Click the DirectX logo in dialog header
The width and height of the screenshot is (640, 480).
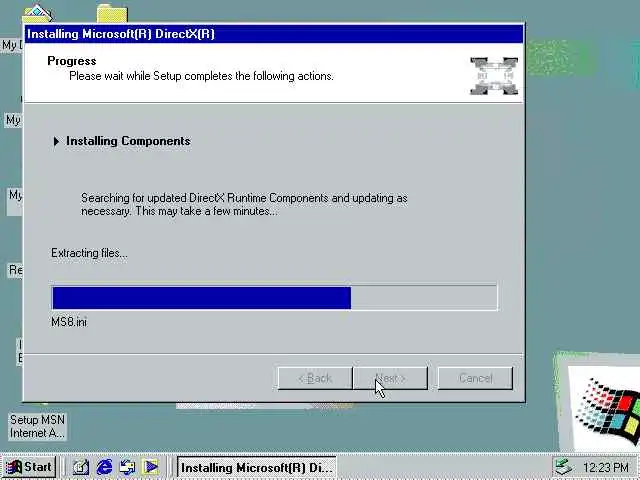(494, 76)
